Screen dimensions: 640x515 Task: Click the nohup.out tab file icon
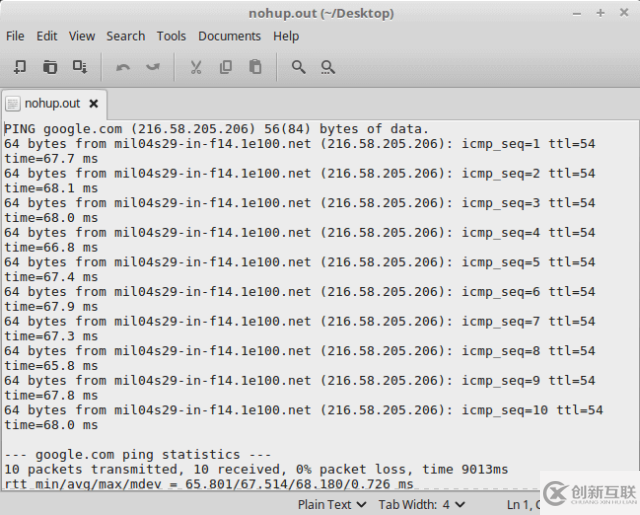tap(13, 104)
